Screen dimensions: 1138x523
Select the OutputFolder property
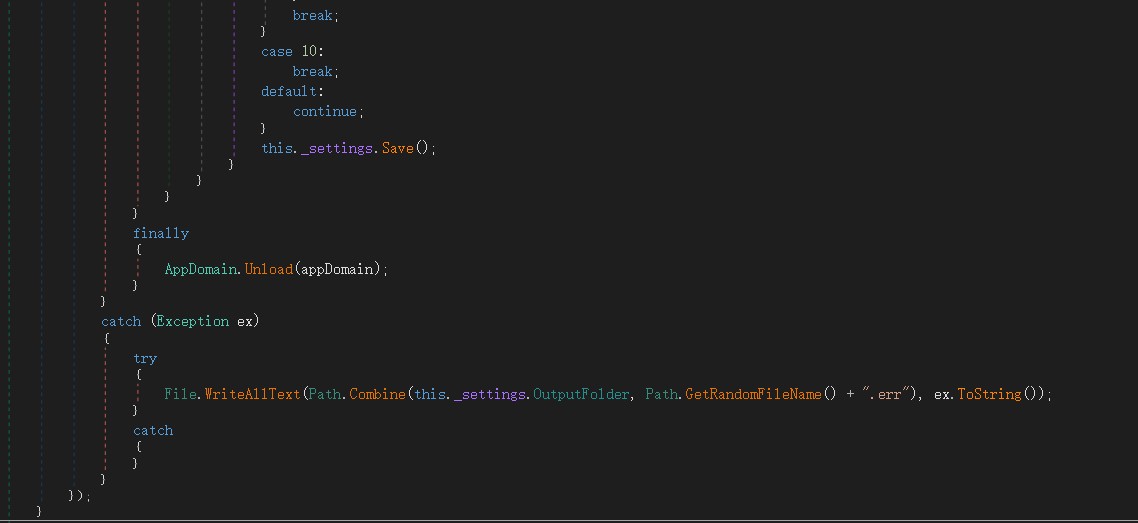[581, 394]
